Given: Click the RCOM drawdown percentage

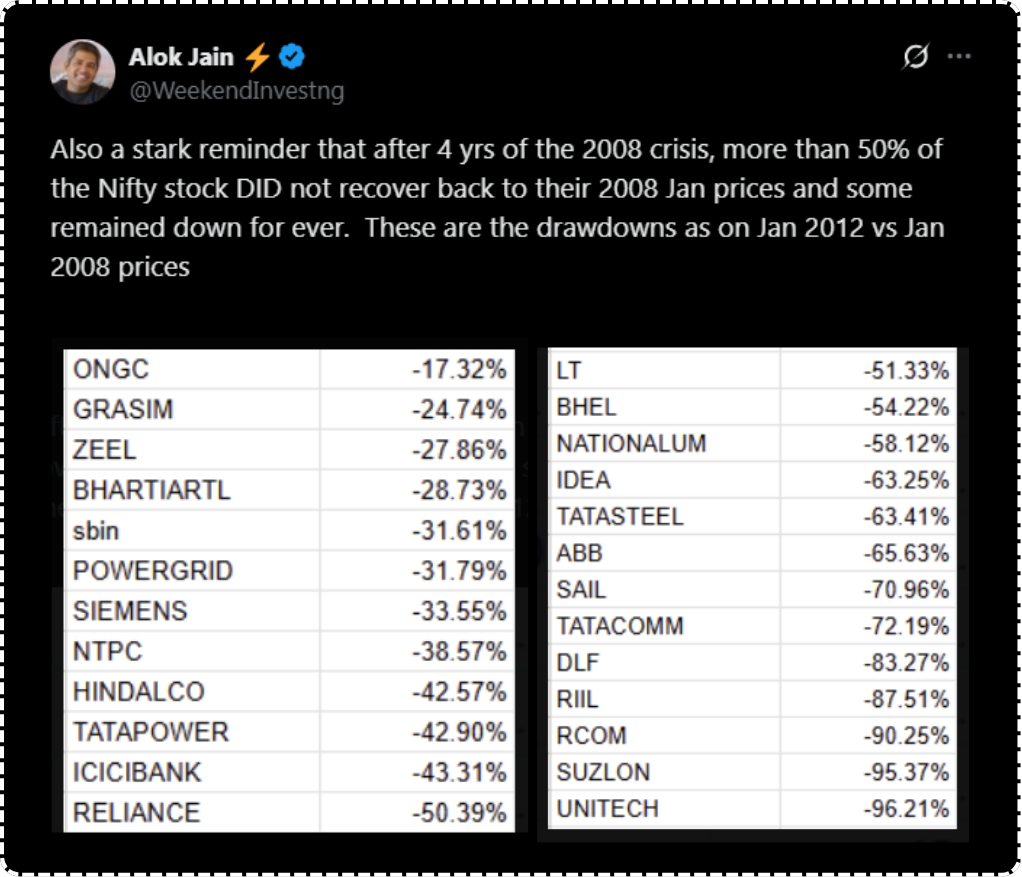Looking at the screenshot, I should pos(906,735).
